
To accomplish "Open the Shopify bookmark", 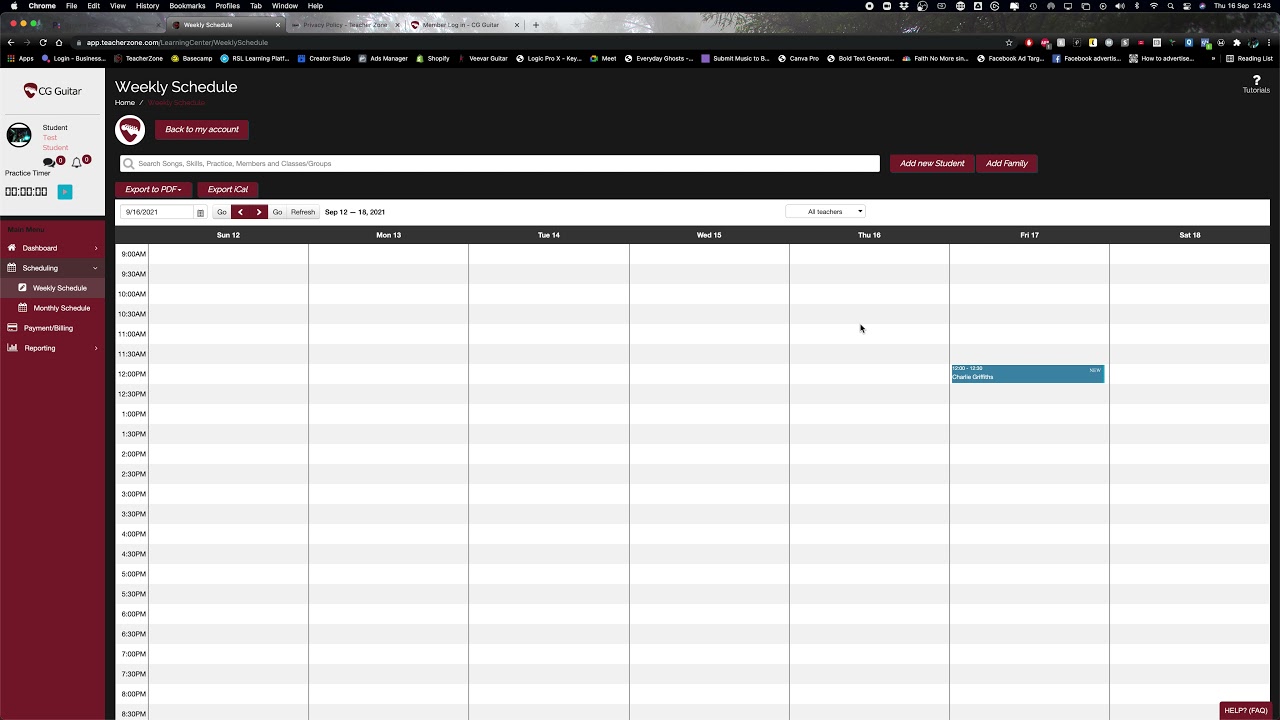I will pos(433,59).
